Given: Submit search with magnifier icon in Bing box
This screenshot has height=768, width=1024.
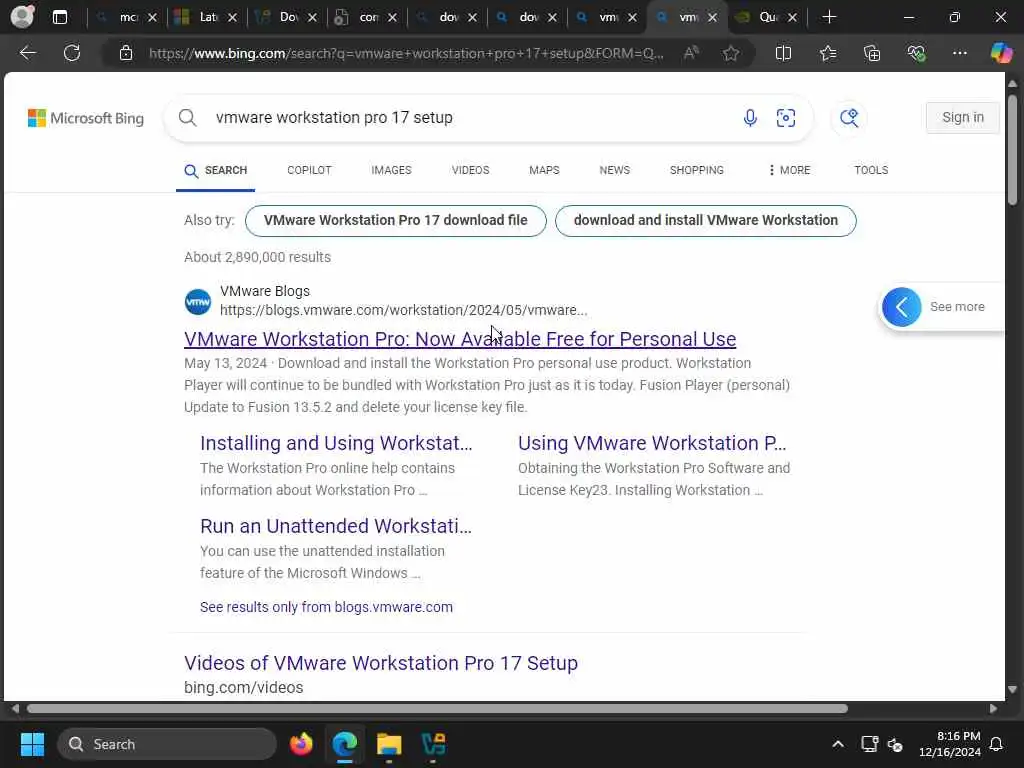Looking at the screenshot, I should point(187,118).
